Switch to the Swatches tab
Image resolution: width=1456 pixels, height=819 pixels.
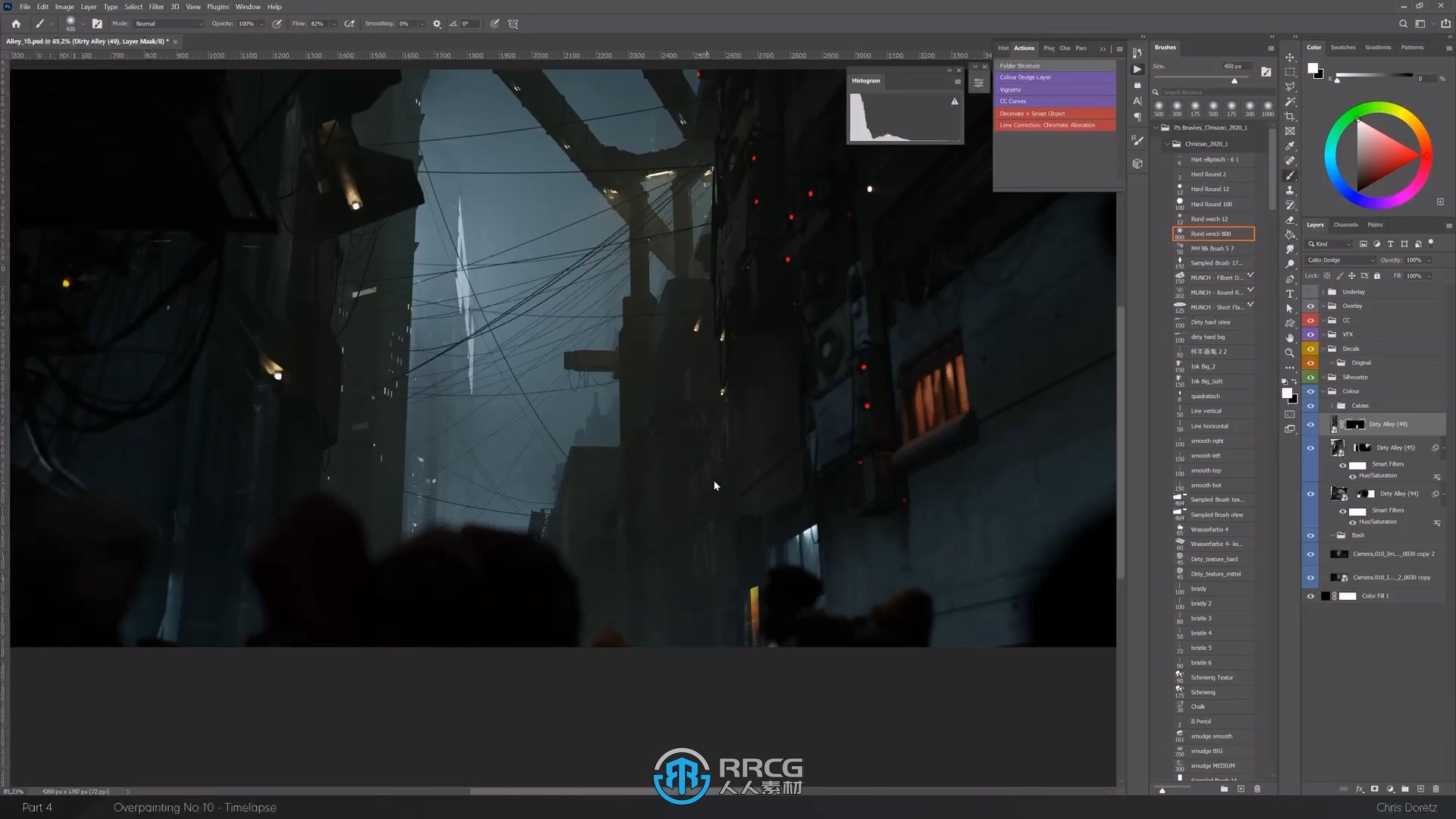[x=1342, y=48]
